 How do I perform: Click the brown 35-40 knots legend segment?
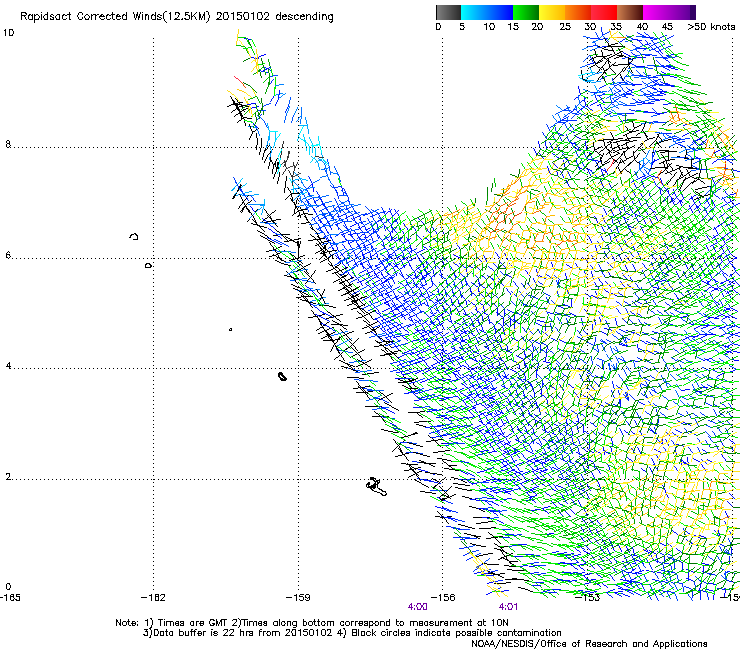(x=630, y=12)
